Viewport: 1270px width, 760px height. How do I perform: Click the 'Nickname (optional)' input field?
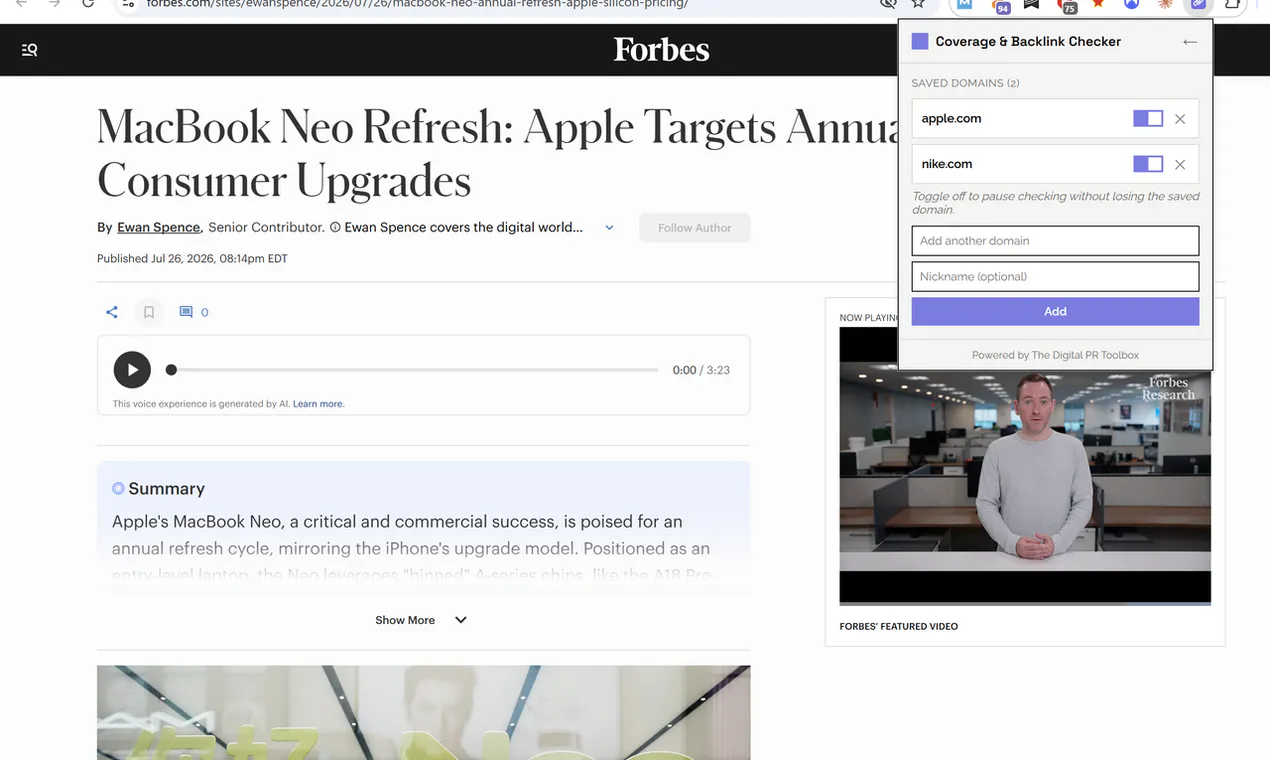1055,277
